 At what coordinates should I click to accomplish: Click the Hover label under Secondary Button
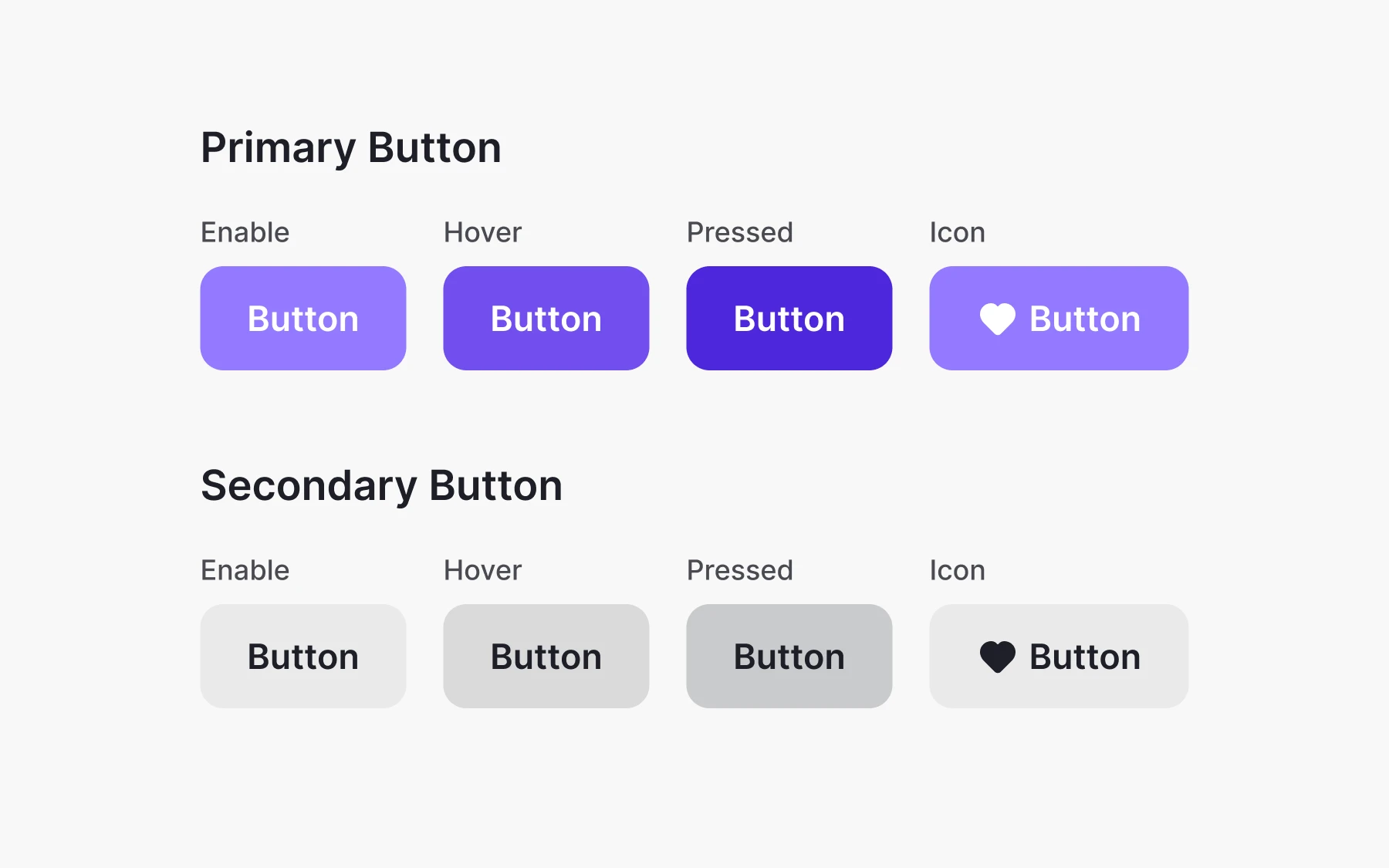[x=483, y=570]
